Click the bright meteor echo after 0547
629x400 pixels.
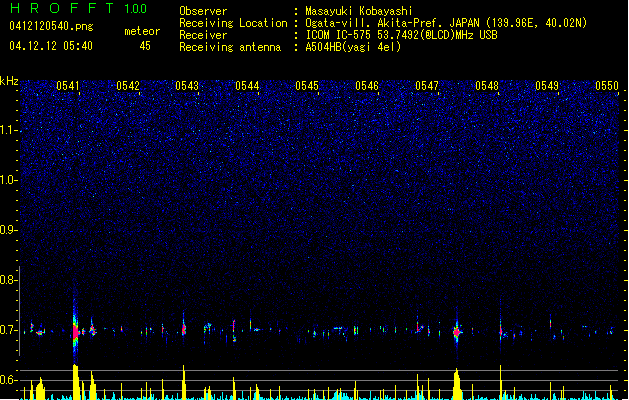click(457, 332)
